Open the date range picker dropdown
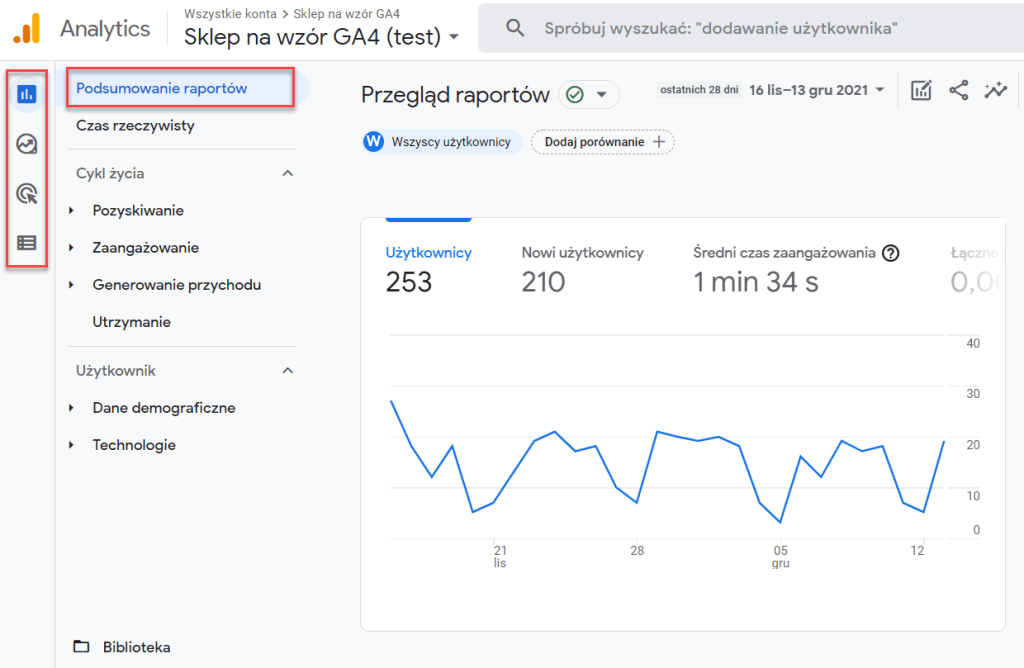Screen dimensions: 1024x668 click(815, 90)
